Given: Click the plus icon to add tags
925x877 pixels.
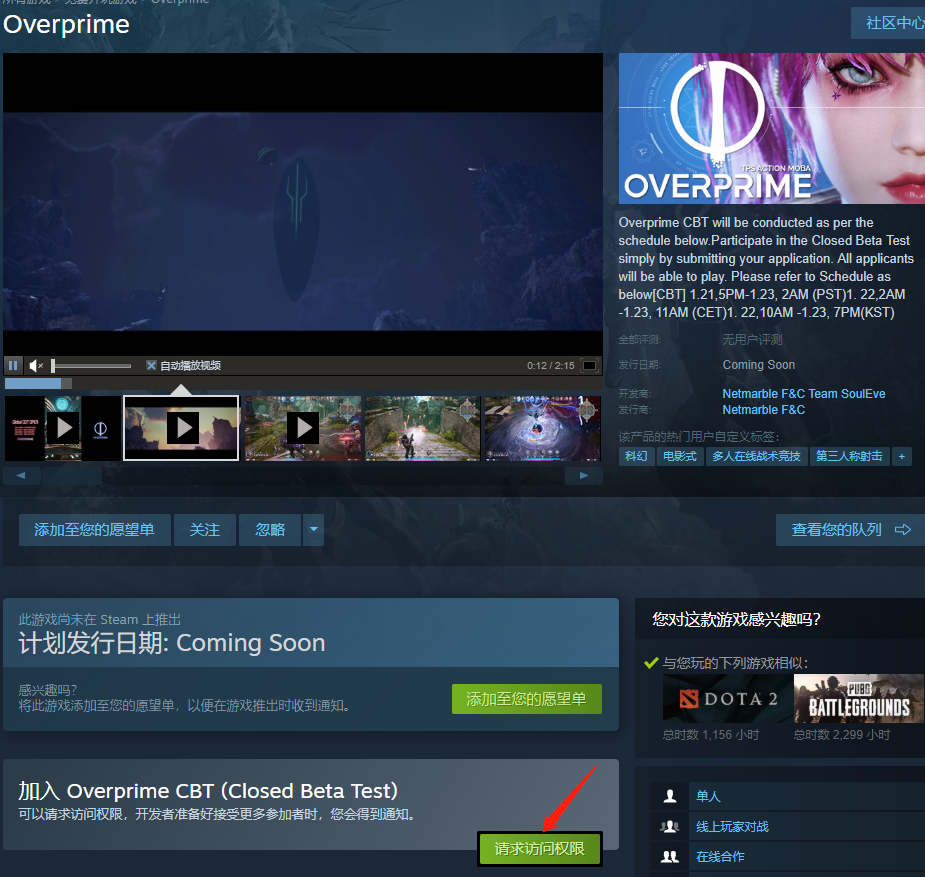Looking at the screenshot, I should [x=901, y=456].
